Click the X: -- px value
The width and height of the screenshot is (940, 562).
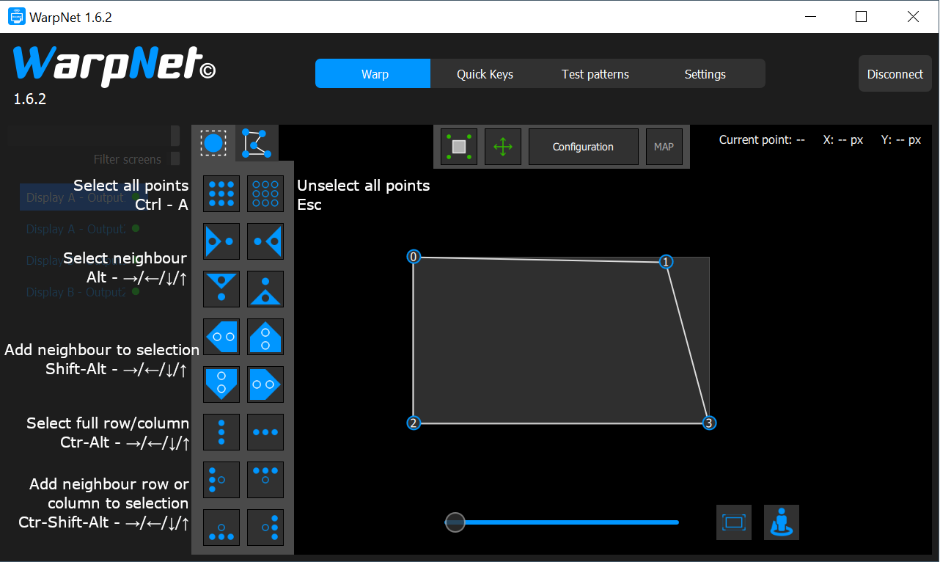[843, 140]
